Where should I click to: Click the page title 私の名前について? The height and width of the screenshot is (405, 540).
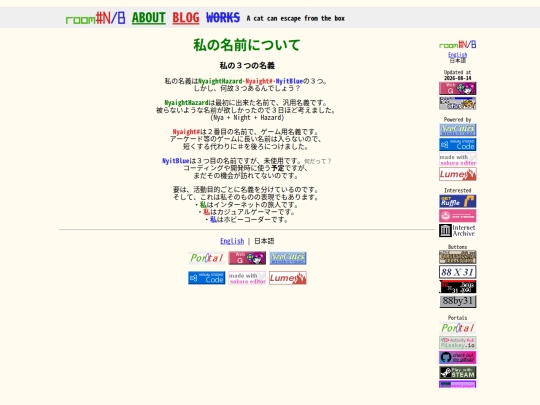[247, 45]
